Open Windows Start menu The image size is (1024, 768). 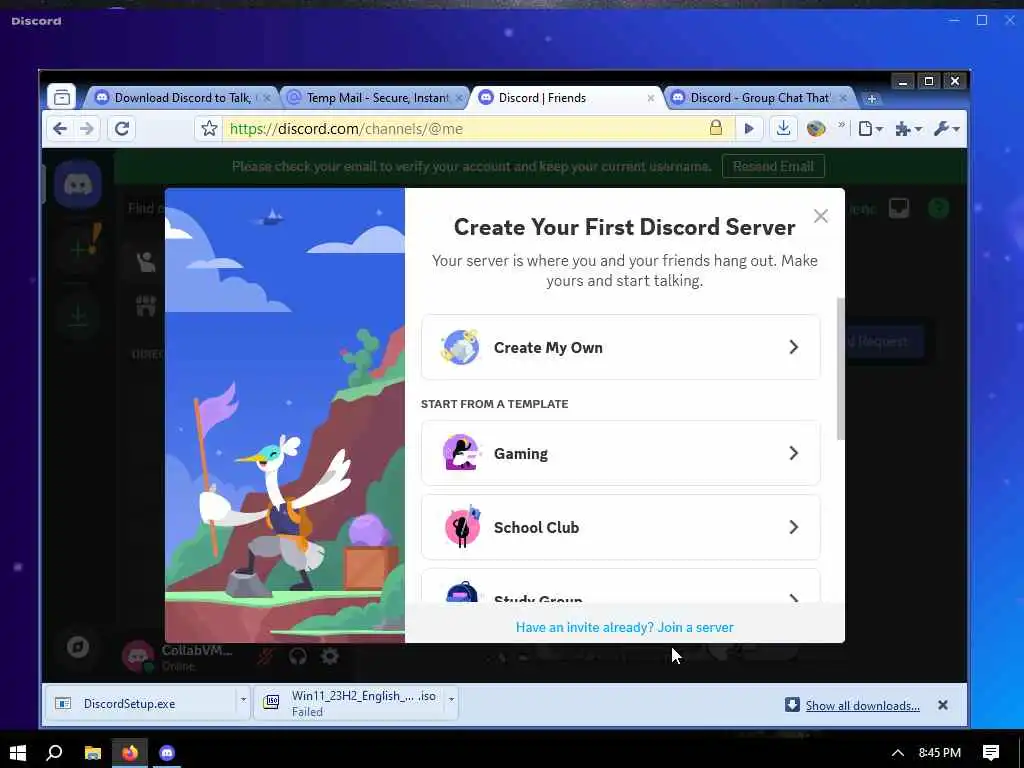click(x=18, y=752)
